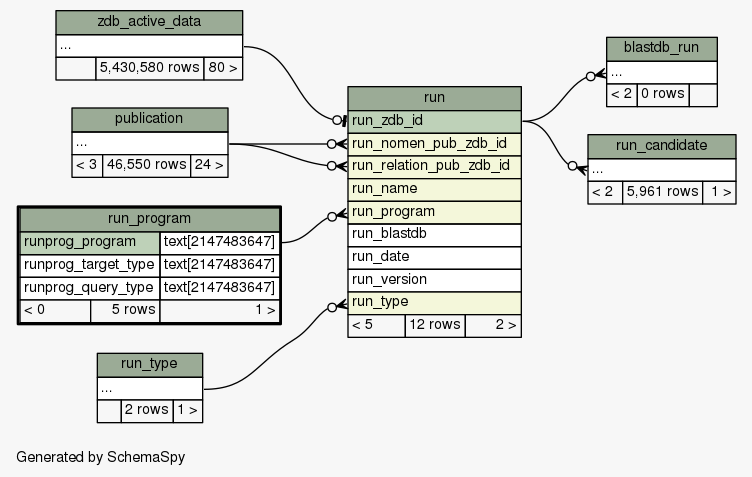
Task: Click the central run table title
Action: pos(434,98)
